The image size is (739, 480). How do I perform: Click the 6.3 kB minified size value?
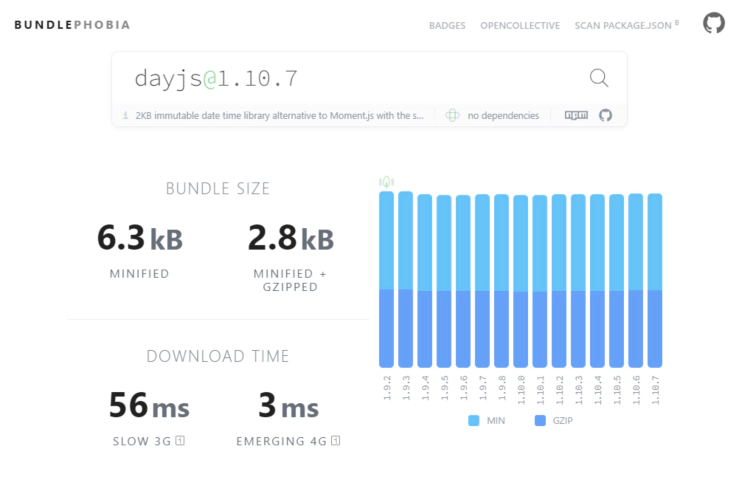click(x=140, y=238)
